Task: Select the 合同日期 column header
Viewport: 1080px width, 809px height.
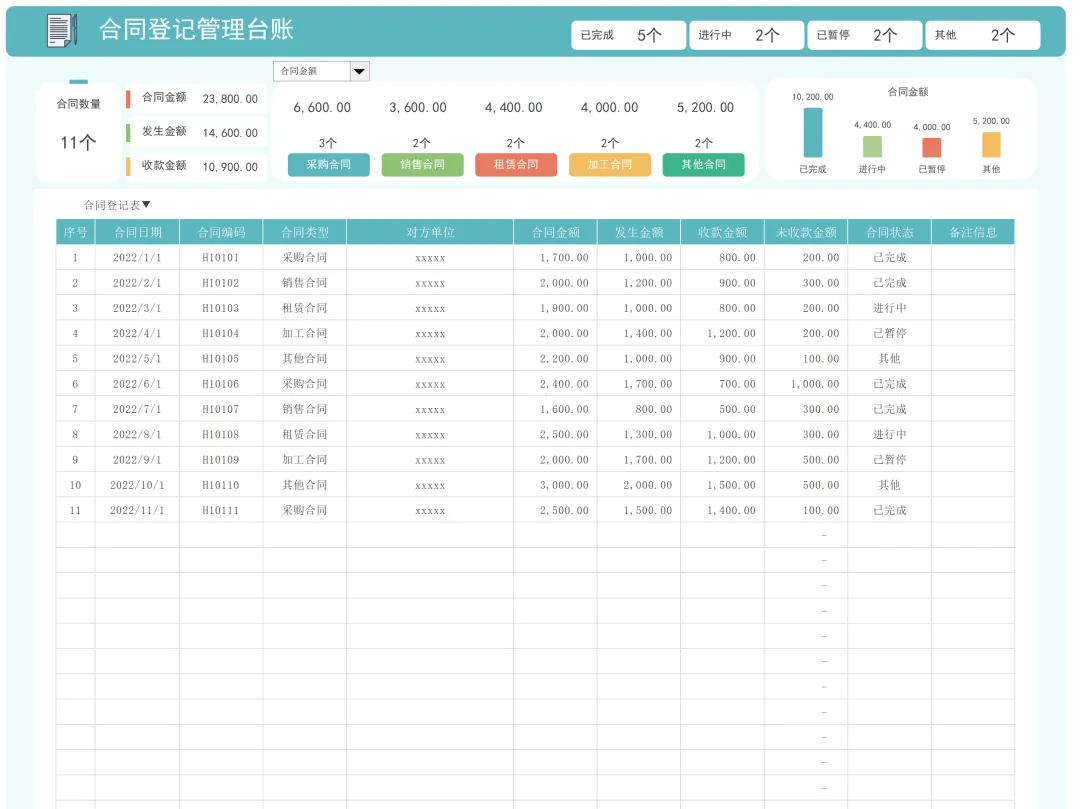Action: (x=138, y=232)
